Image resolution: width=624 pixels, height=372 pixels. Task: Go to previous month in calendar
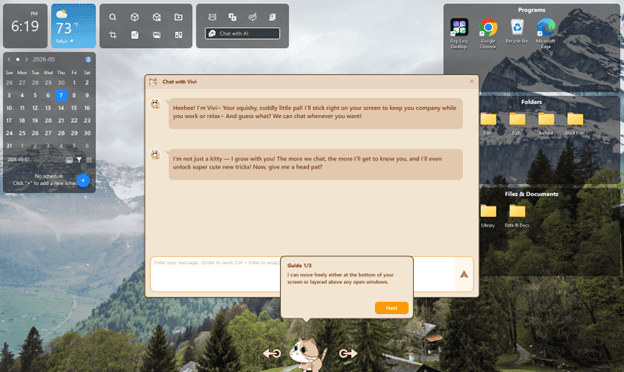coord(9,59)
